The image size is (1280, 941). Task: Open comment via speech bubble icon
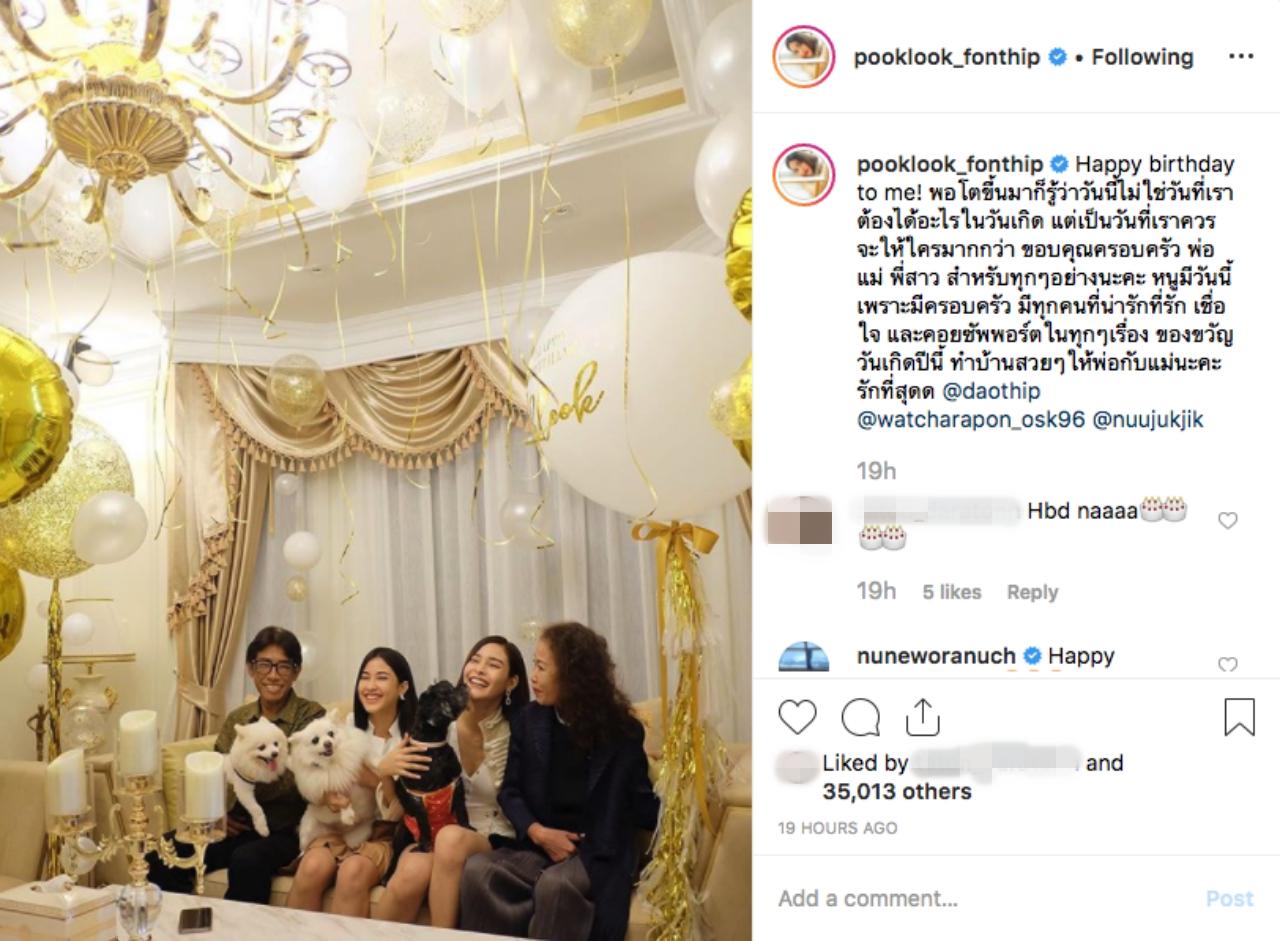coord(860,717)
